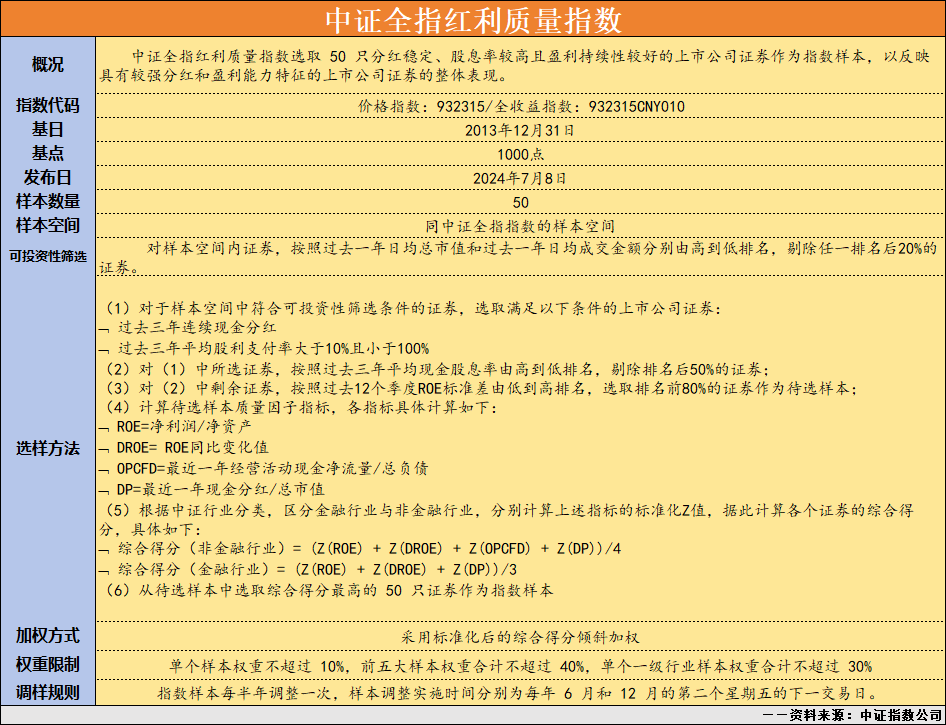
Task: Select step (1) line about 可投资性筛选条件
Action: coord(413,309)
